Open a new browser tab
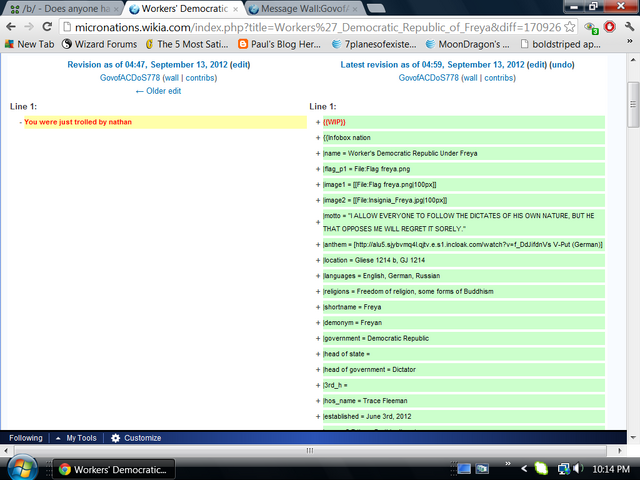 pyautogui.click(x=376, y=8)
